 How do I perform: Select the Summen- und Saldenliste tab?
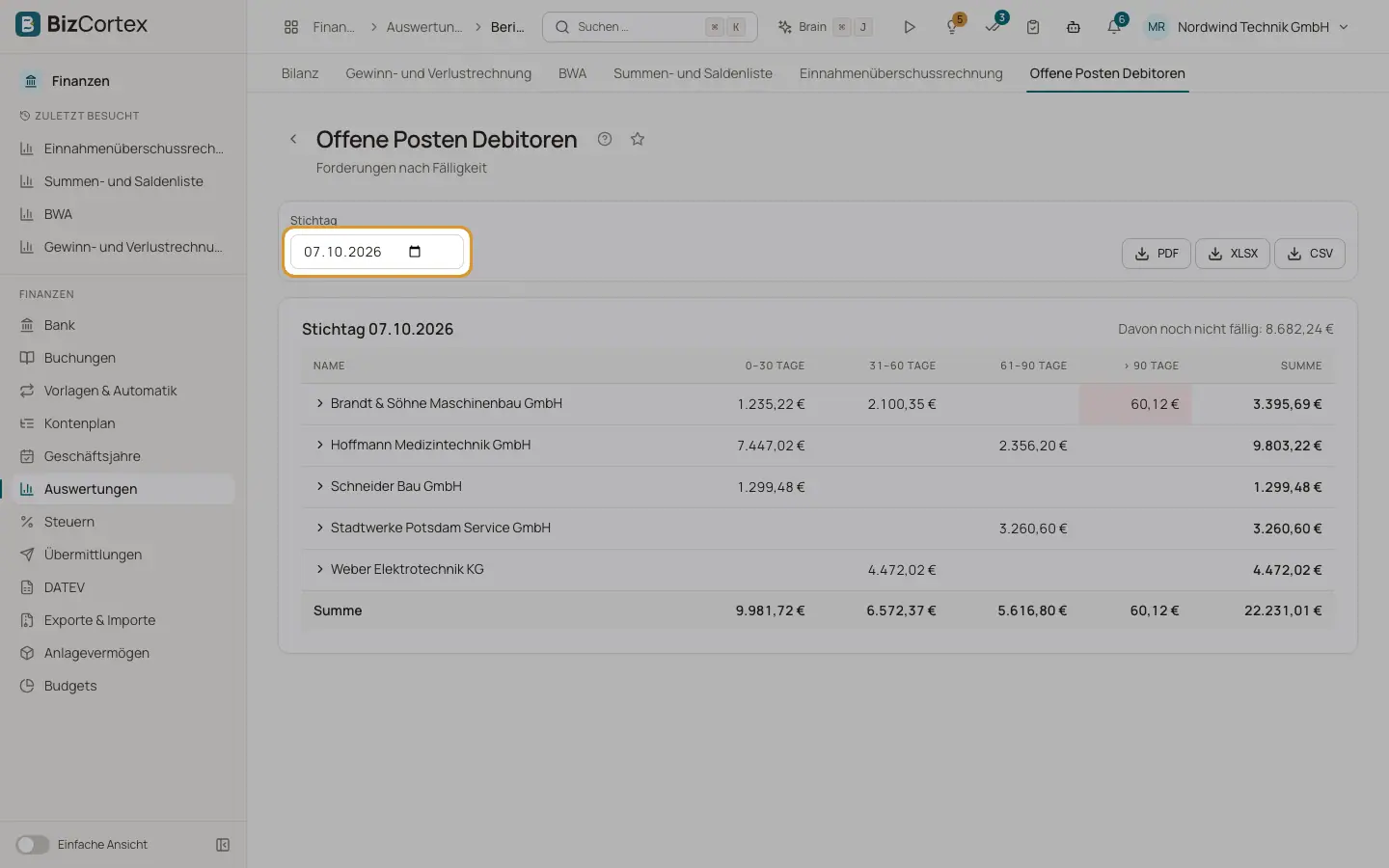(x=693, y=73)
